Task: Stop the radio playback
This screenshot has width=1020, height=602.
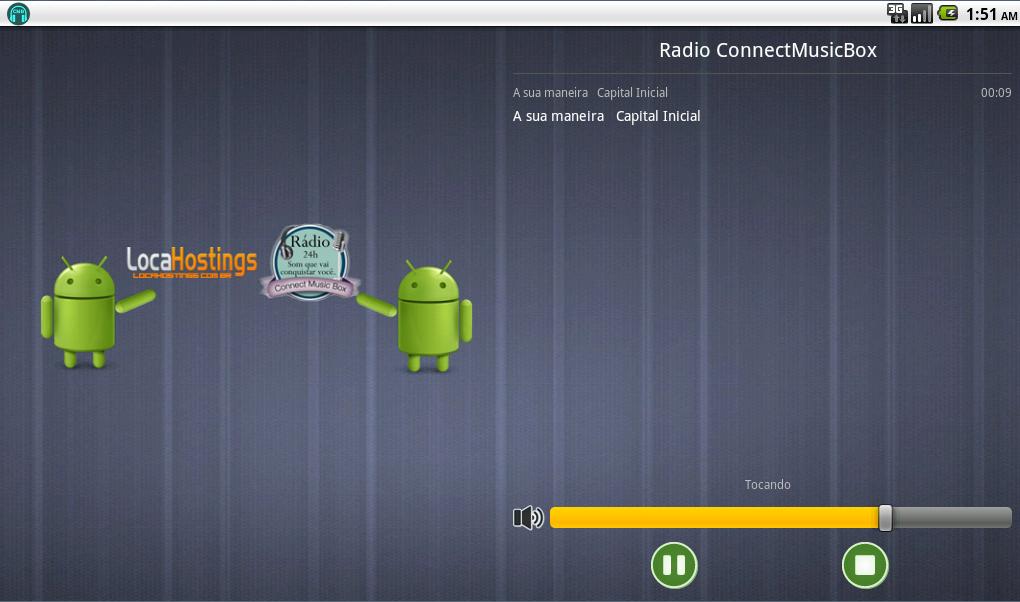Action: click(x=865, y=565)
